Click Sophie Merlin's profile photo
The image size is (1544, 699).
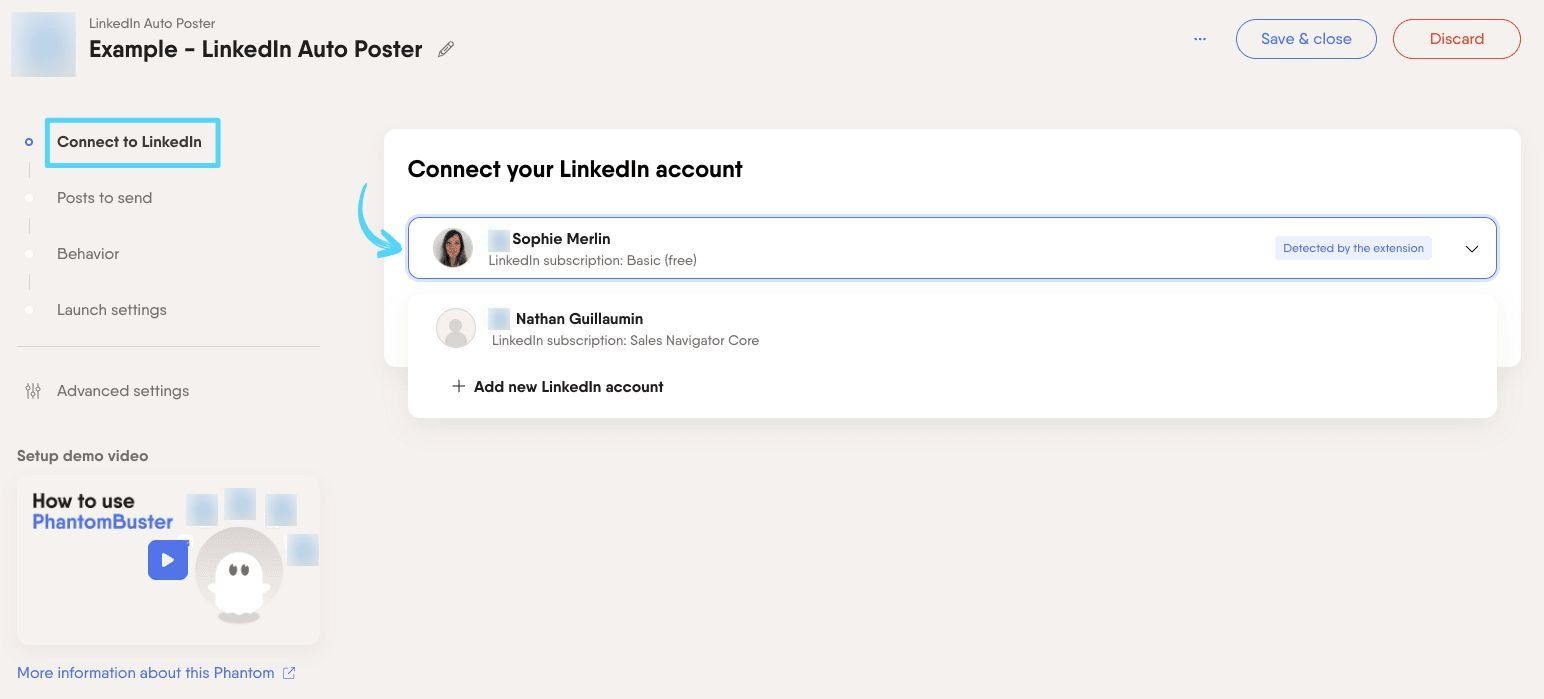pyautogui.click(x=453, y=248)
